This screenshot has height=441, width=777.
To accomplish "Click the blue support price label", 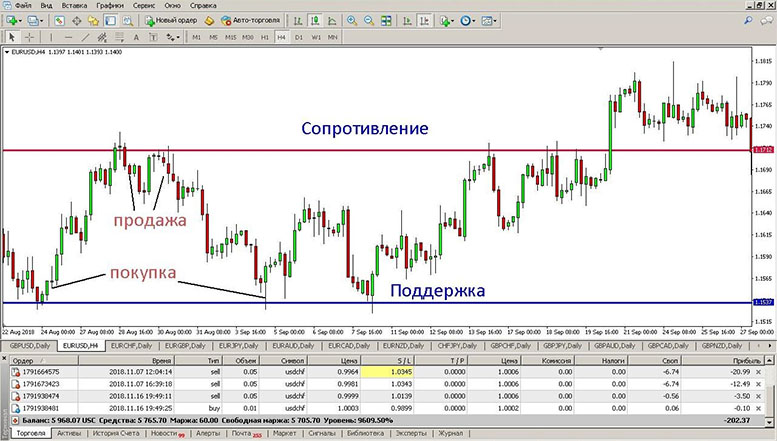I will click(763, 302).
